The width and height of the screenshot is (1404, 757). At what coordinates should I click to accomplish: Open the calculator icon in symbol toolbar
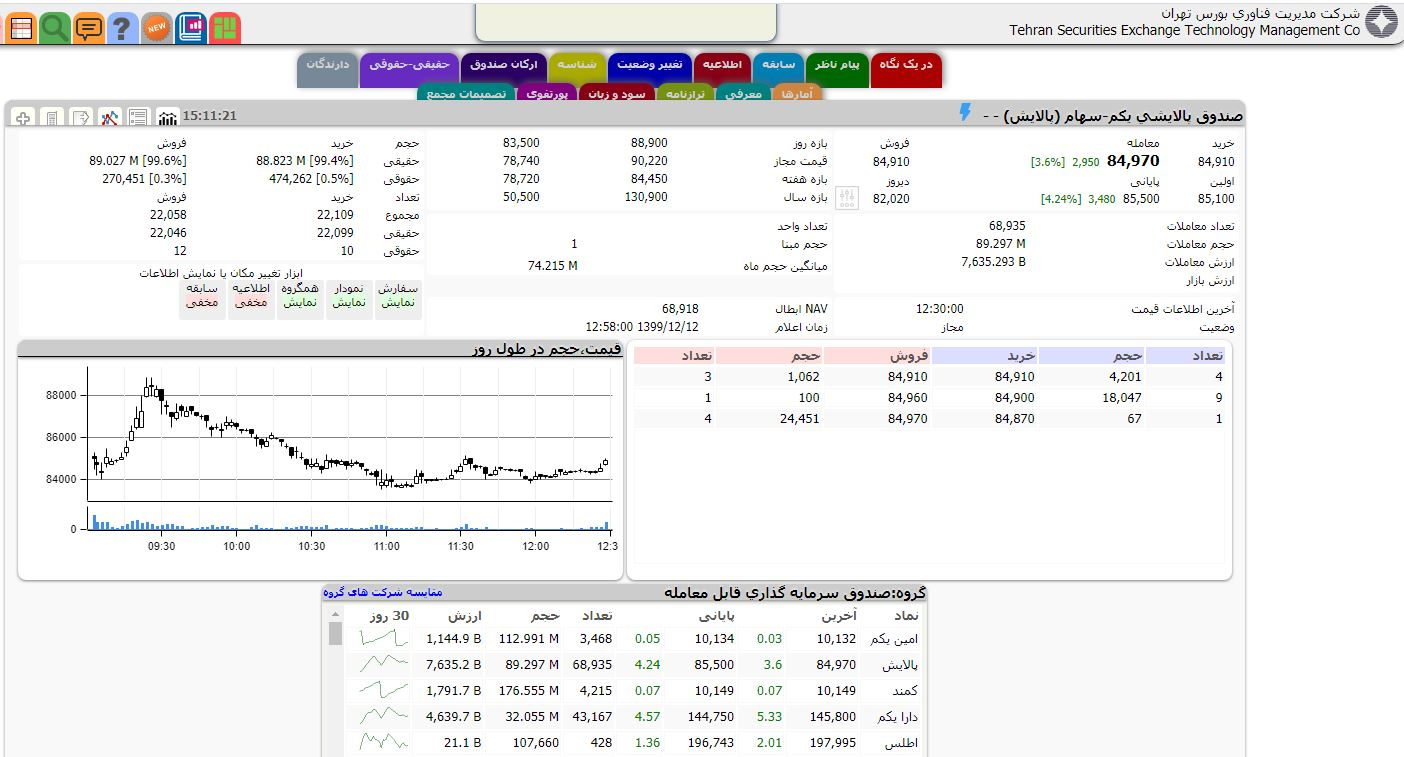coord(52,118)
